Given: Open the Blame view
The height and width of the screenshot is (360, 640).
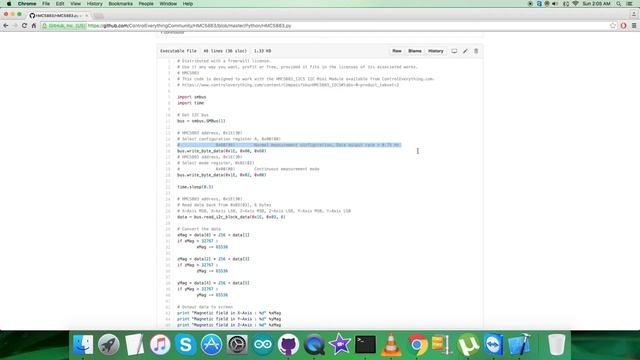Looking at the screenshot, I should (415, 51).
